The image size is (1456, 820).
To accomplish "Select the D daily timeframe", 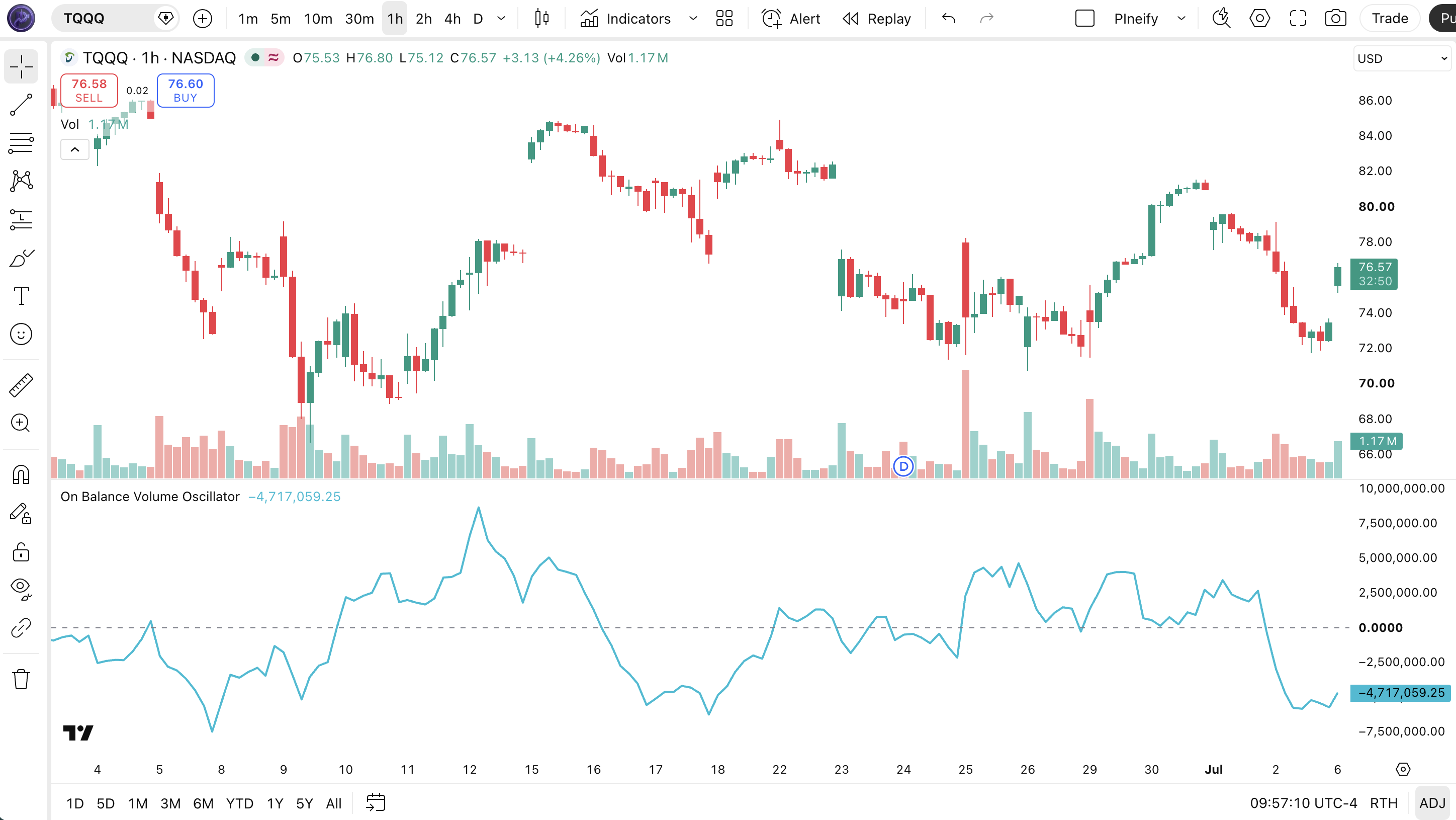I will (478, 19).
